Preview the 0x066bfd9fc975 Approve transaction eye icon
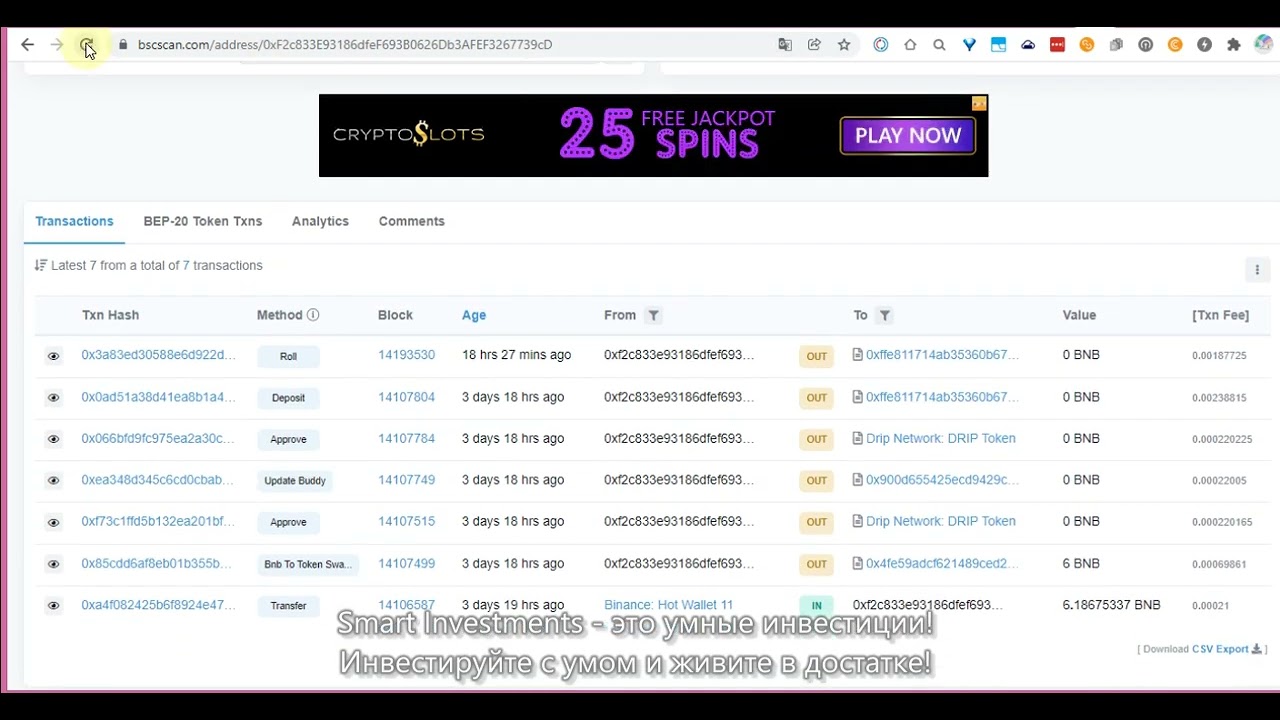This screenshot has width=1280, height=720. tap(54, 439)
